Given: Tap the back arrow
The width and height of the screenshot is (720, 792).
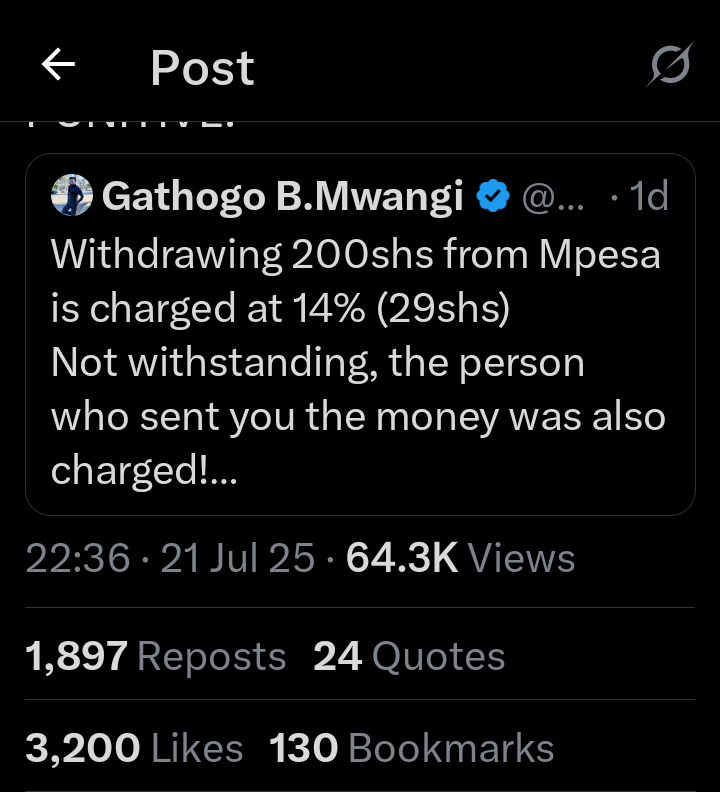Looking at the screenshot, I should [58, 66].
